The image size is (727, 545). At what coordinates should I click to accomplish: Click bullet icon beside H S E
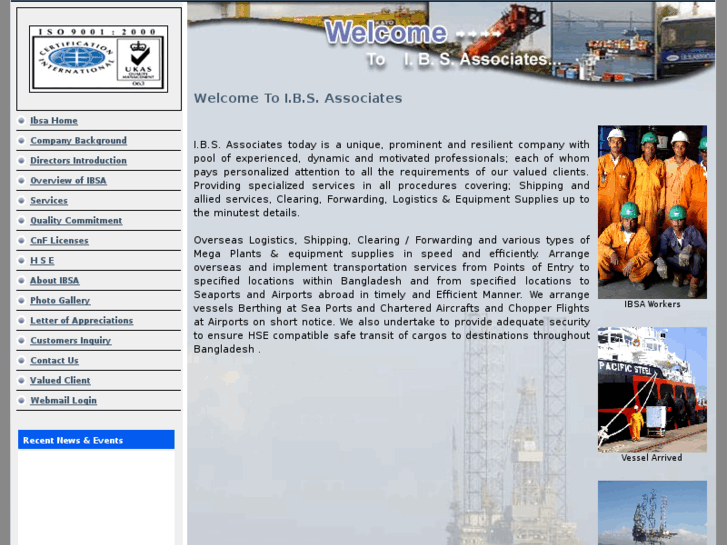click(21, 260)
